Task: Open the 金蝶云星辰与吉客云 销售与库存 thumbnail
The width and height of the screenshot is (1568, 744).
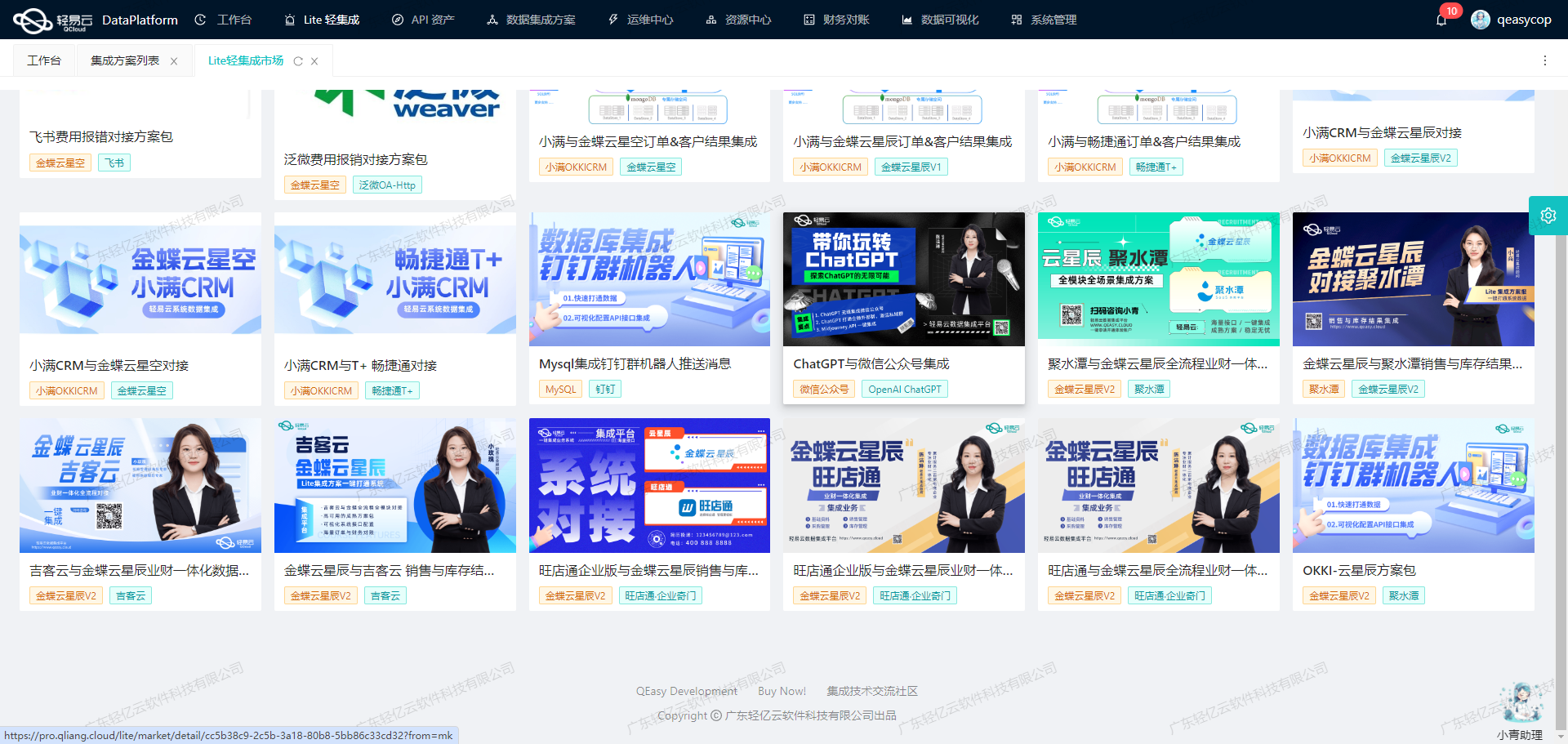Action: pyautogui.click(x=395, y=485)
